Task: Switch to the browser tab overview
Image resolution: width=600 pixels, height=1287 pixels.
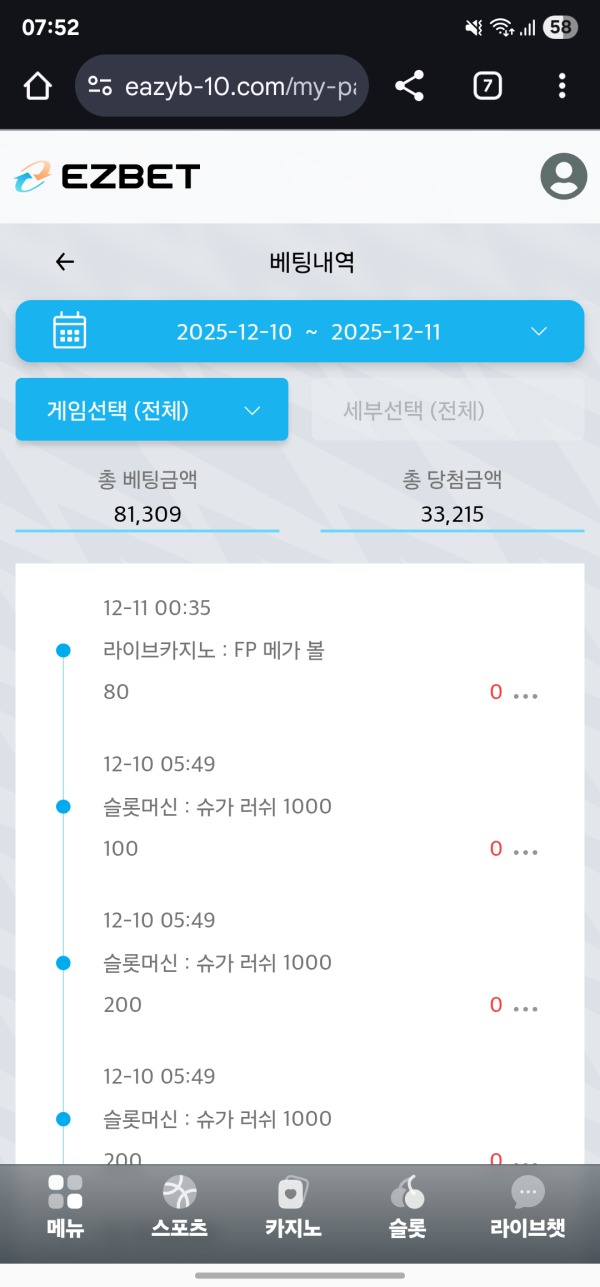Action: tap(486, 85)
